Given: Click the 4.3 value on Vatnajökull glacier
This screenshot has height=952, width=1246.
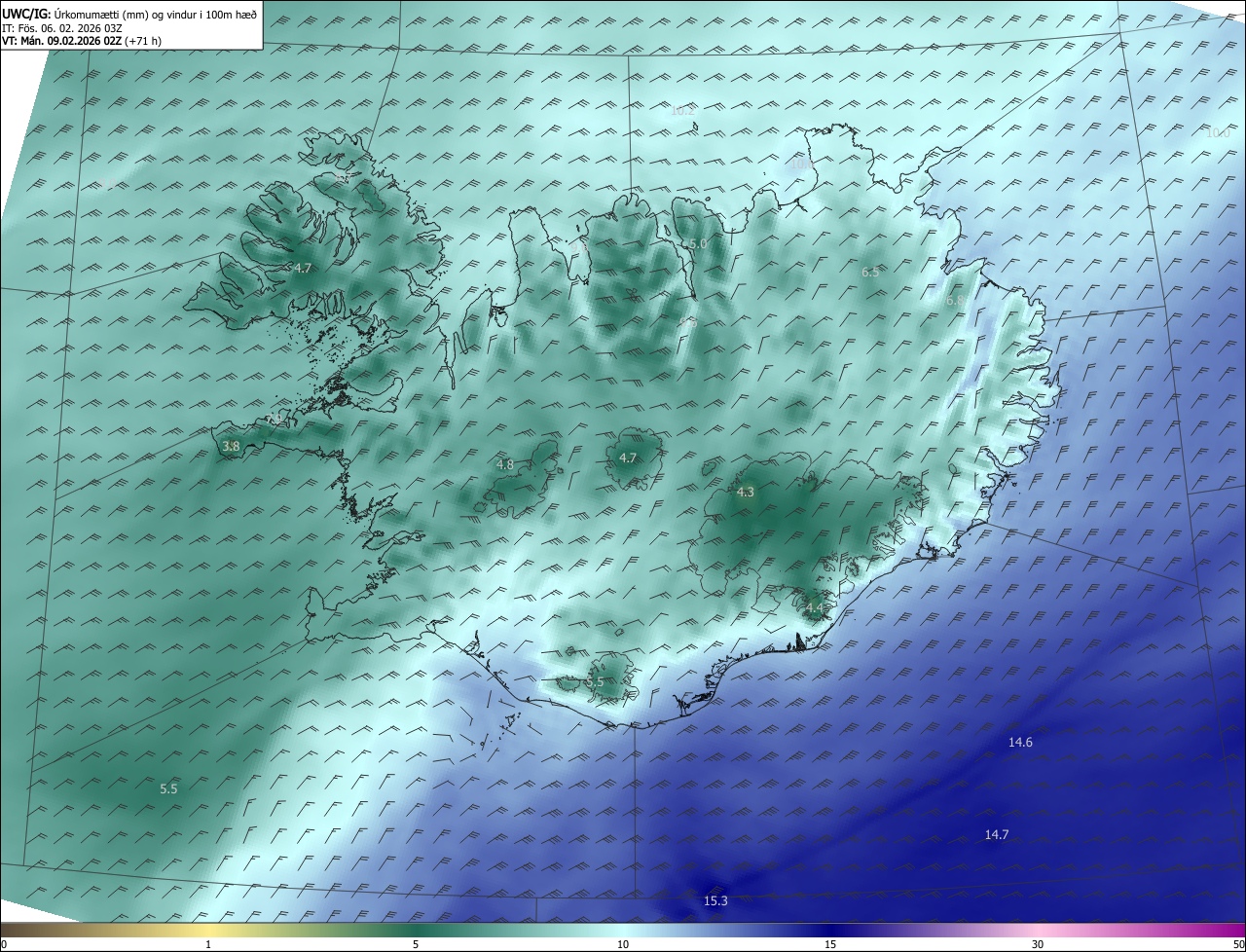Looking at the screenshot, I should pos(745,493).
